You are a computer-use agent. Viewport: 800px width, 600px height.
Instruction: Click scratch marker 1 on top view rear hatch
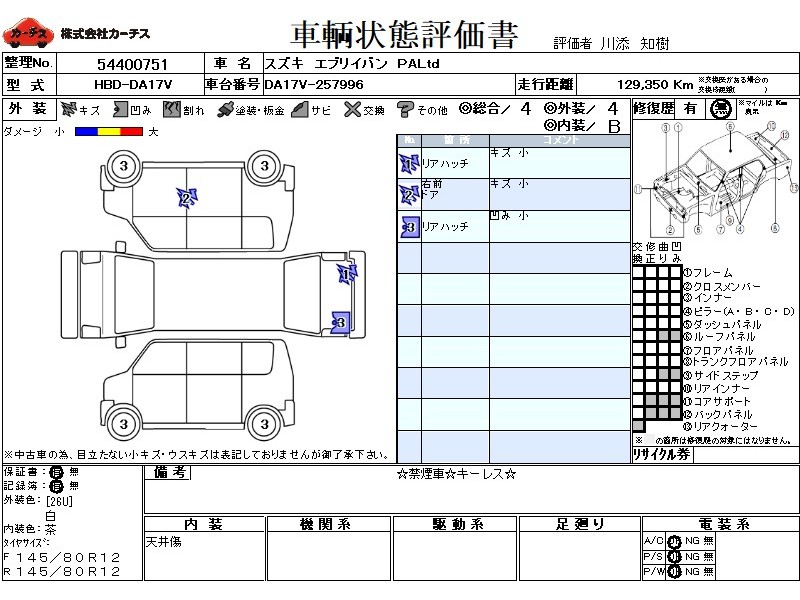(346, 274)
